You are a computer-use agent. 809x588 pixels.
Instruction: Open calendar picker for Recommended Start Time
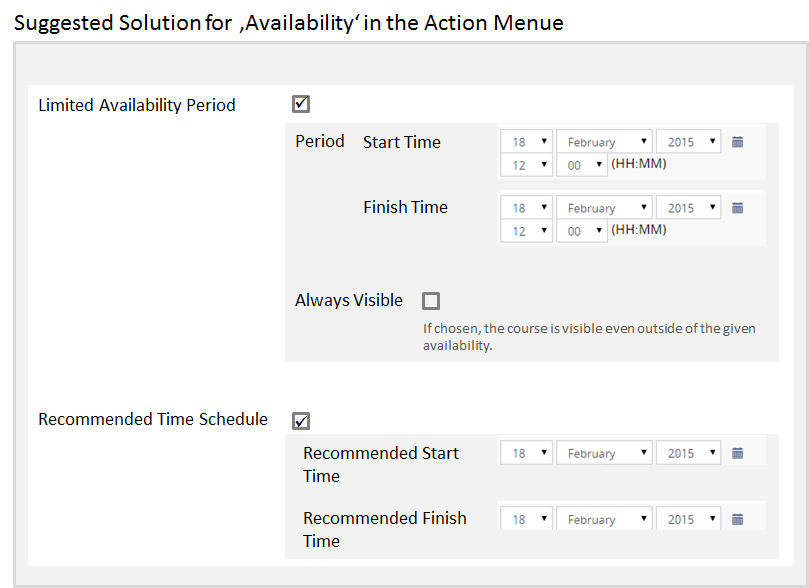coord(738,453)
